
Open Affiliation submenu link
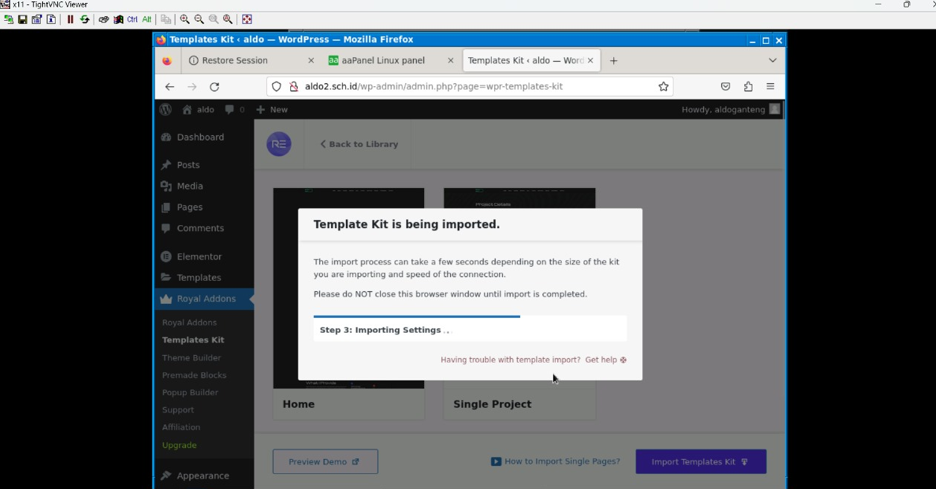pyautogui.click(x=181, y=427)
